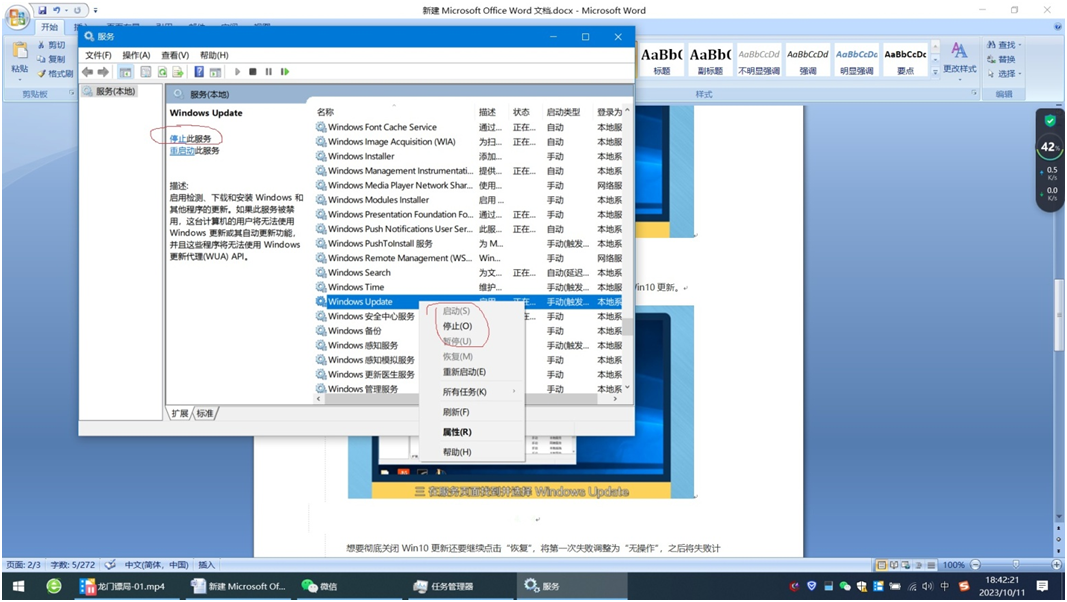Apply the 标题 style in Word gallery
The image size is (1067, 602).
point(661,60)
